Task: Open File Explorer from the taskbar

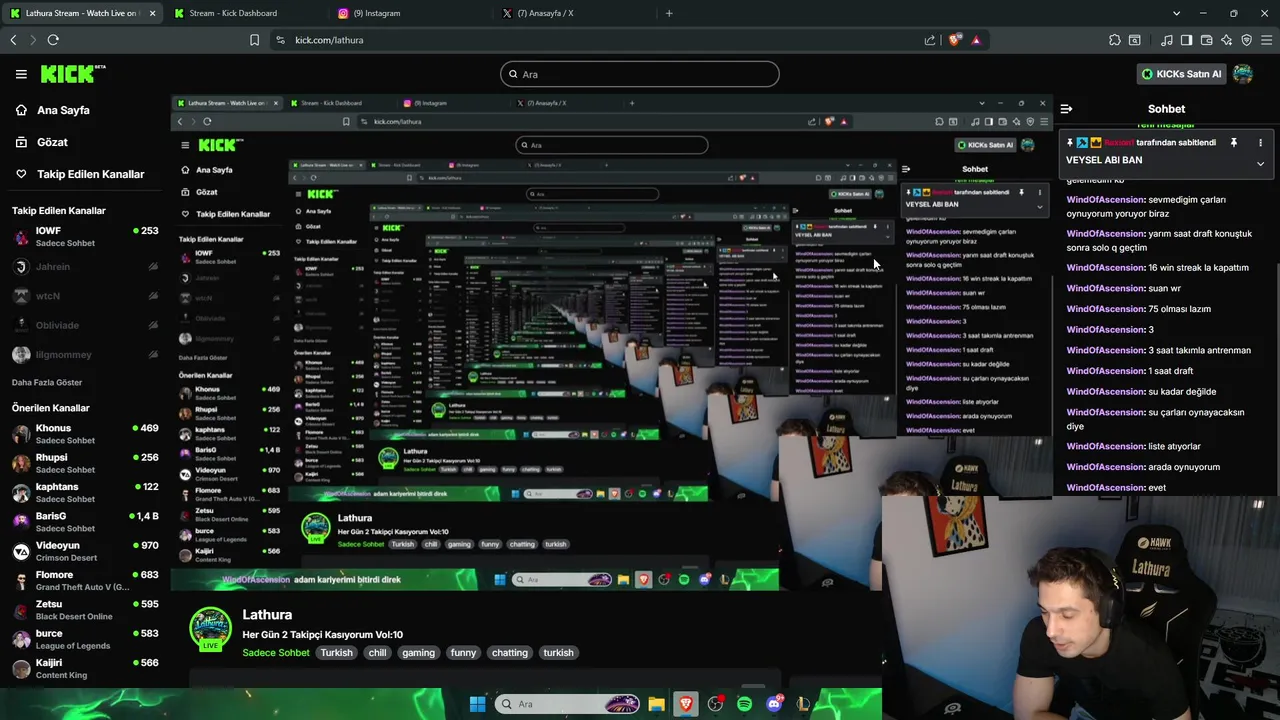Action: pyautogui.click(x=656, y=704)
